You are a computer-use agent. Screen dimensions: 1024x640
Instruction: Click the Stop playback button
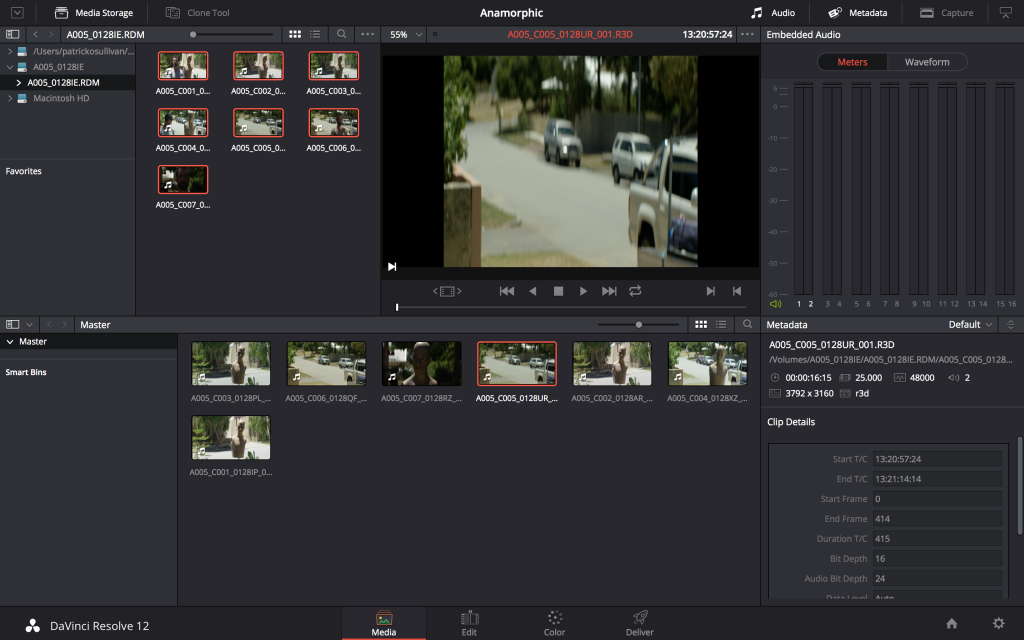pyautogui.click(x=558, y=291)
